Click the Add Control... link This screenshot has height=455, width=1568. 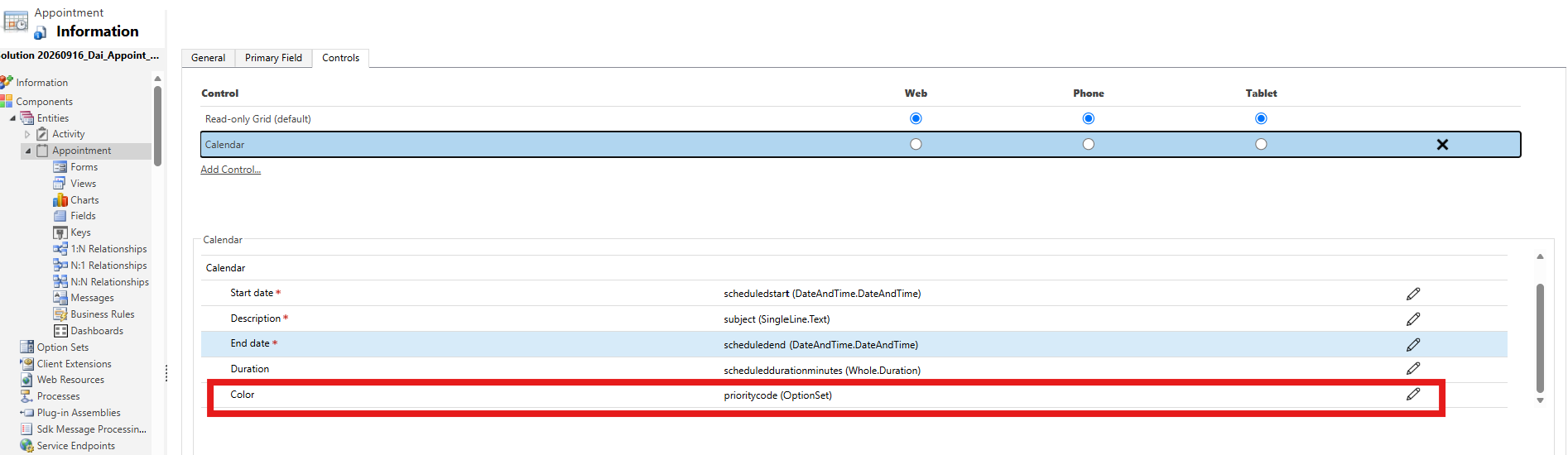tap(230, 170)
